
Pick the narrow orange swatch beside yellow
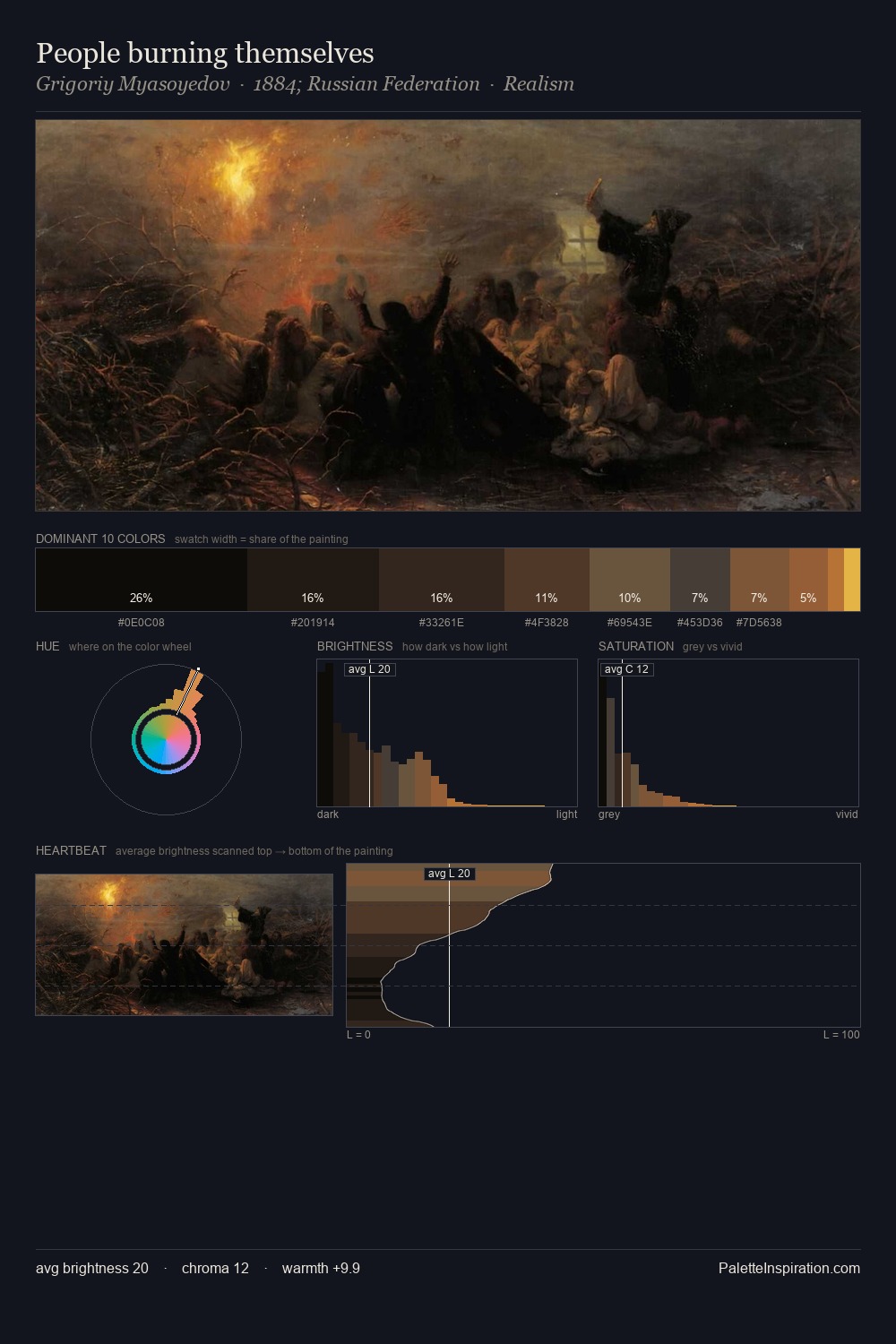coord(836,580)
